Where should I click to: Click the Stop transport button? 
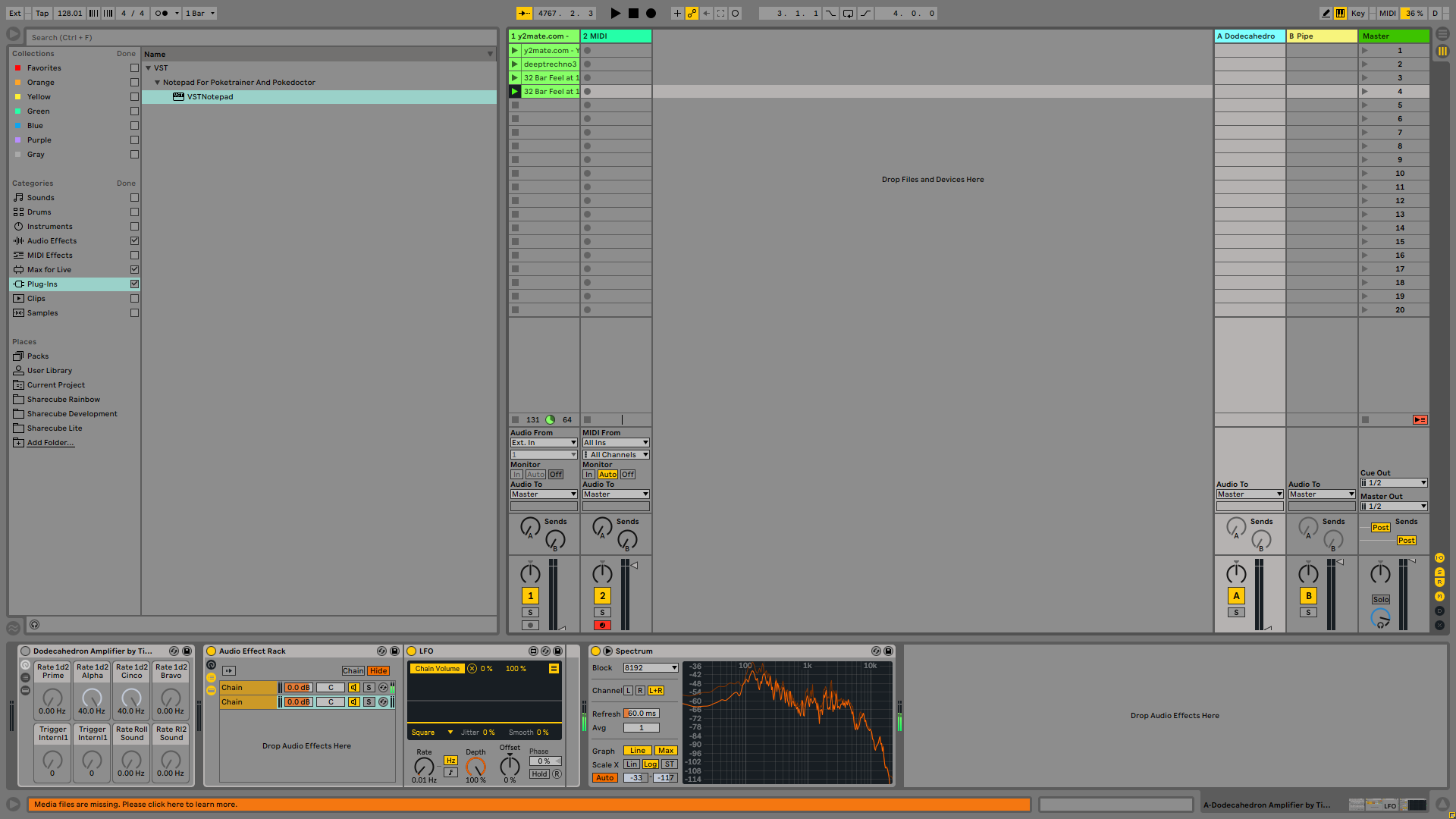[633, 13]
